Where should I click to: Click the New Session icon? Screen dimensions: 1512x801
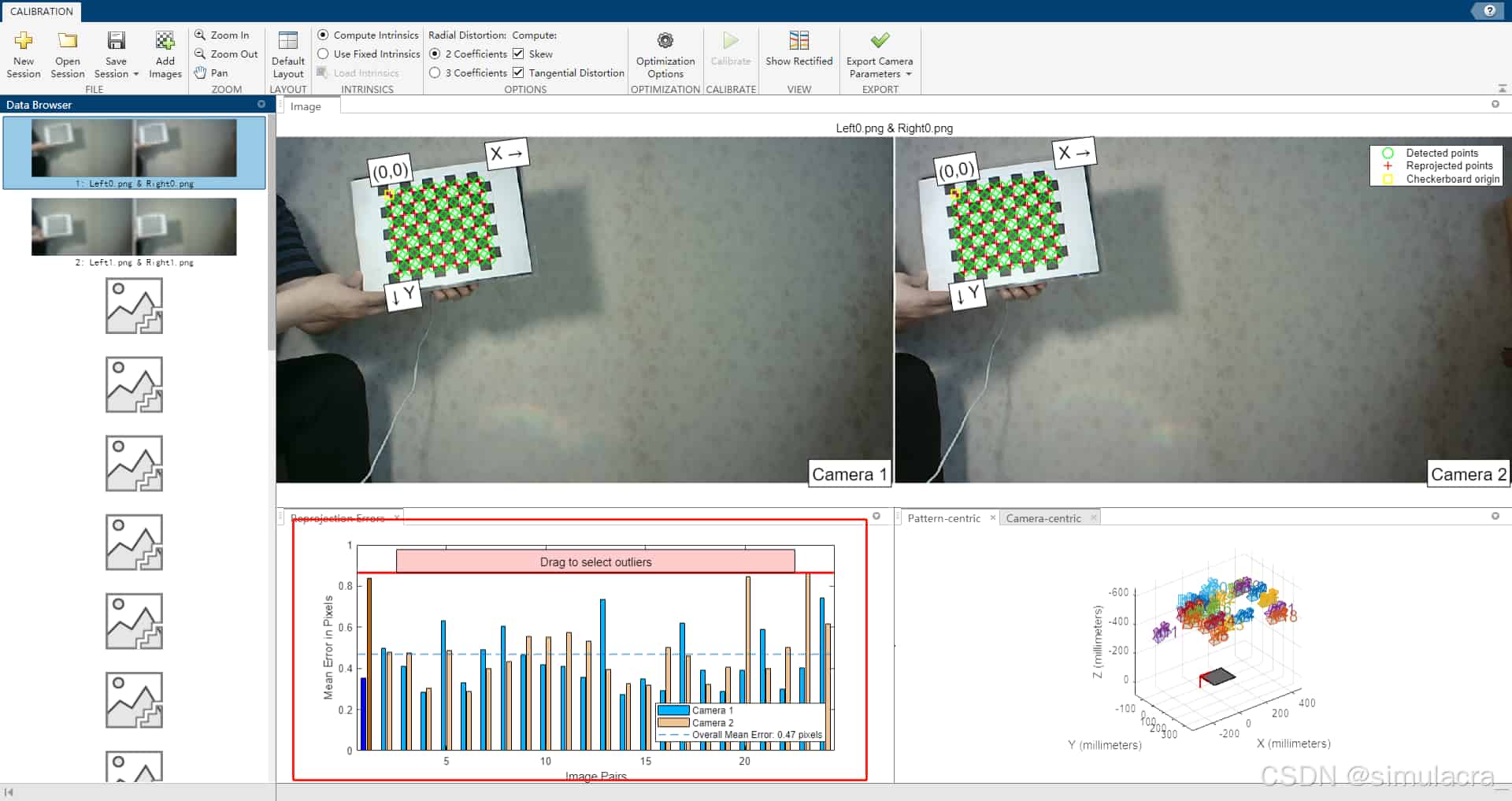(x=24, y=42)
